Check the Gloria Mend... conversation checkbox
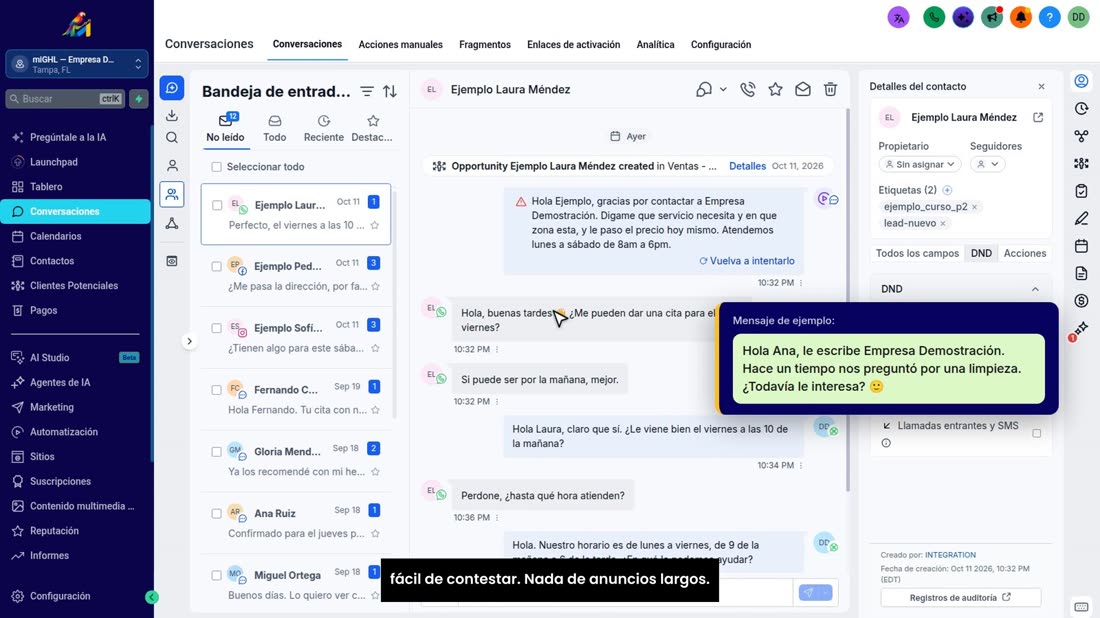 [x=216, y=452]
